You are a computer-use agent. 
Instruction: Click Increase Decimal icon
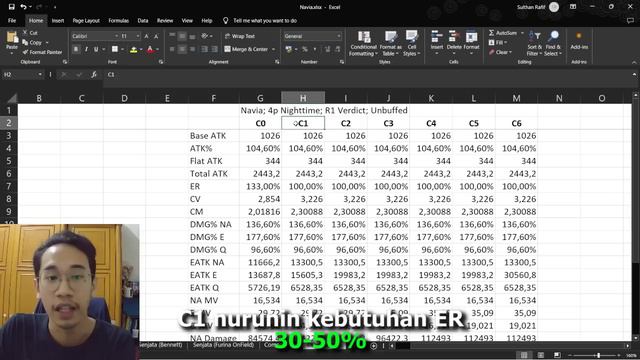coord(327,49)
